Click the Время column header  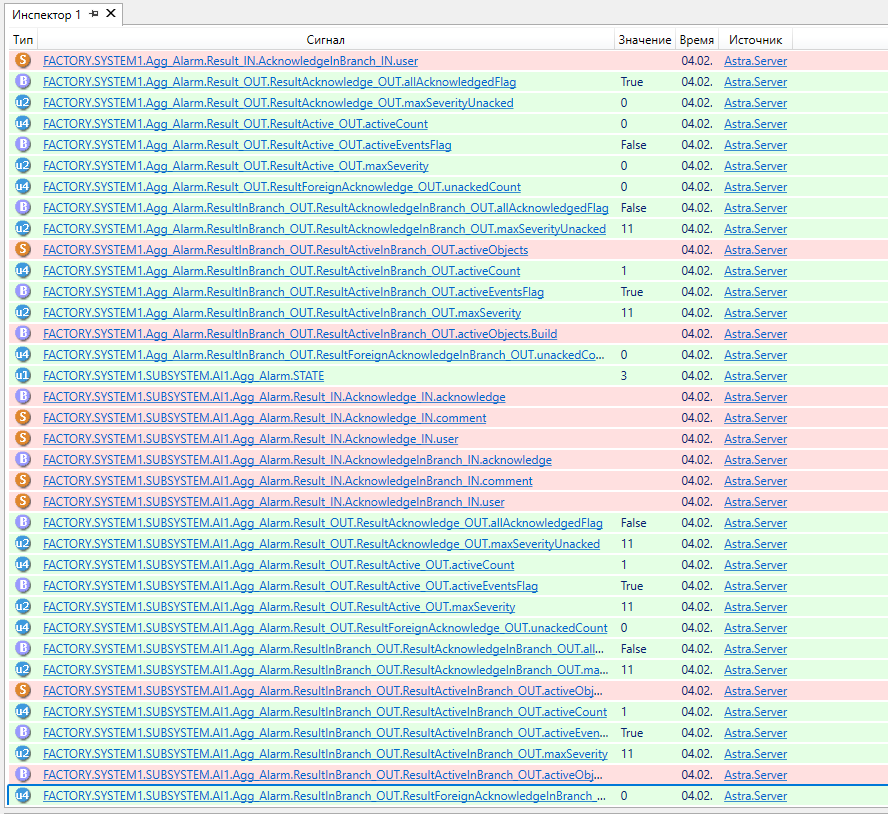[x=696, y=40]
